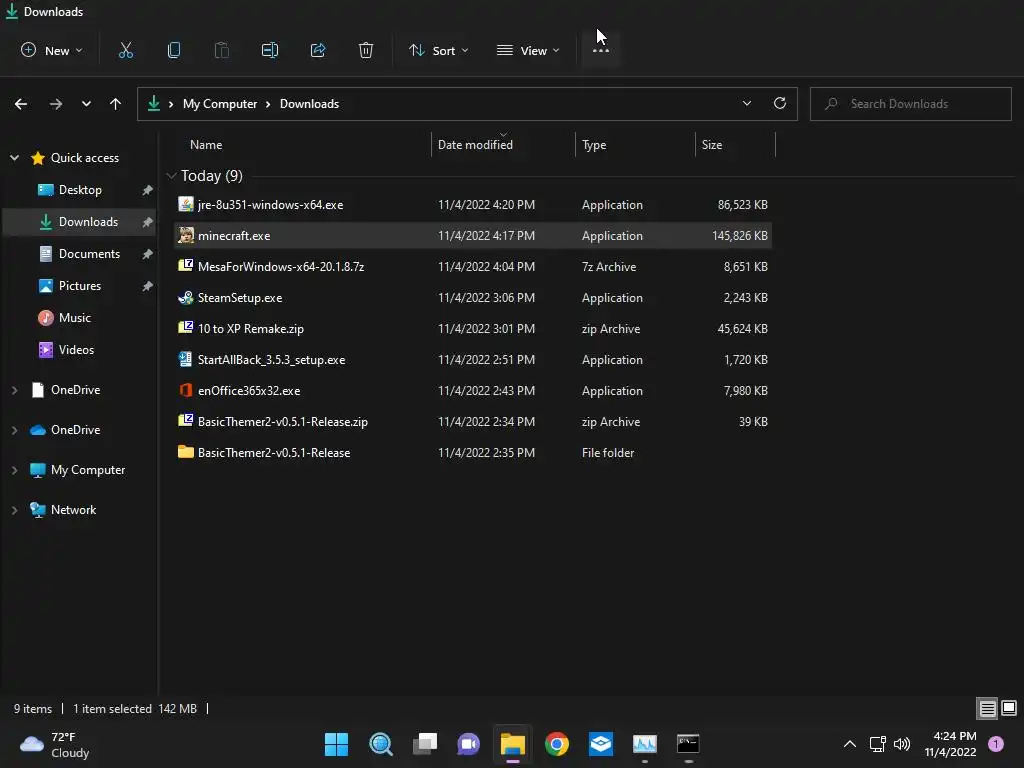Screen dimensions: 1024x768
Task: Click the Cut scissors icon
Action: tap(125, 50)
